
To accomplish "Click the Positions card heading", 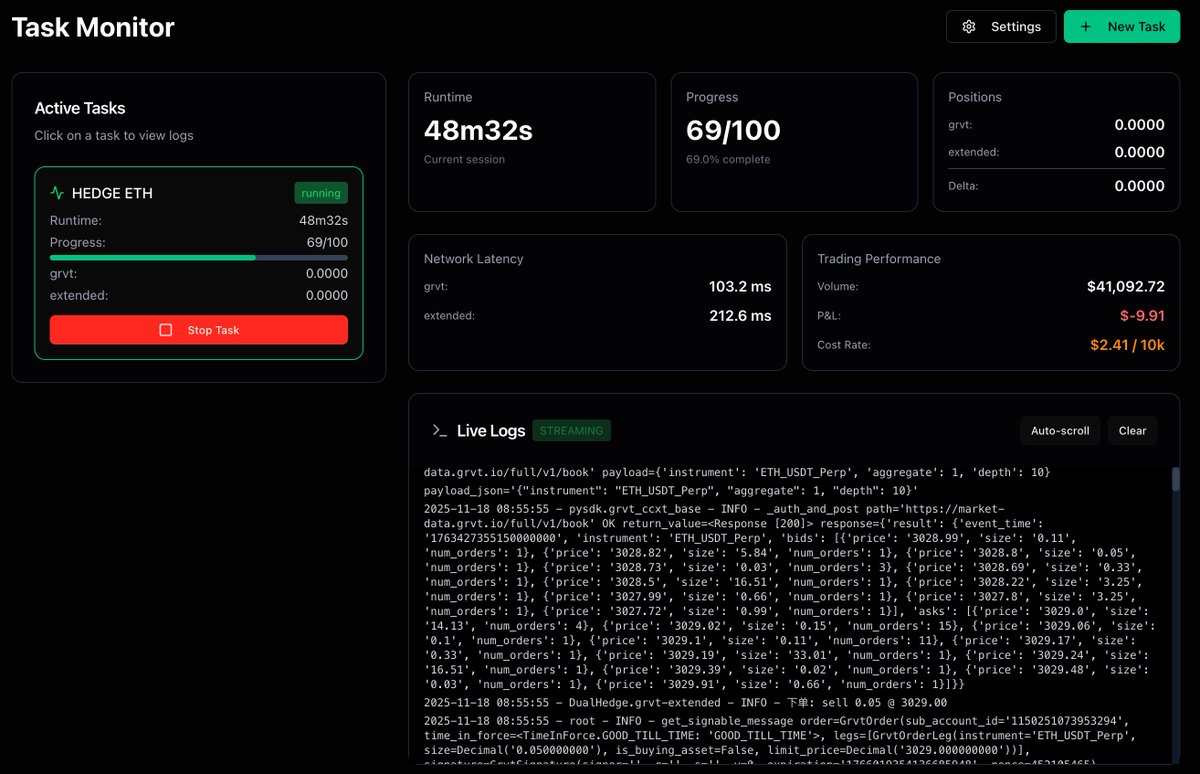I will (975, 97).
